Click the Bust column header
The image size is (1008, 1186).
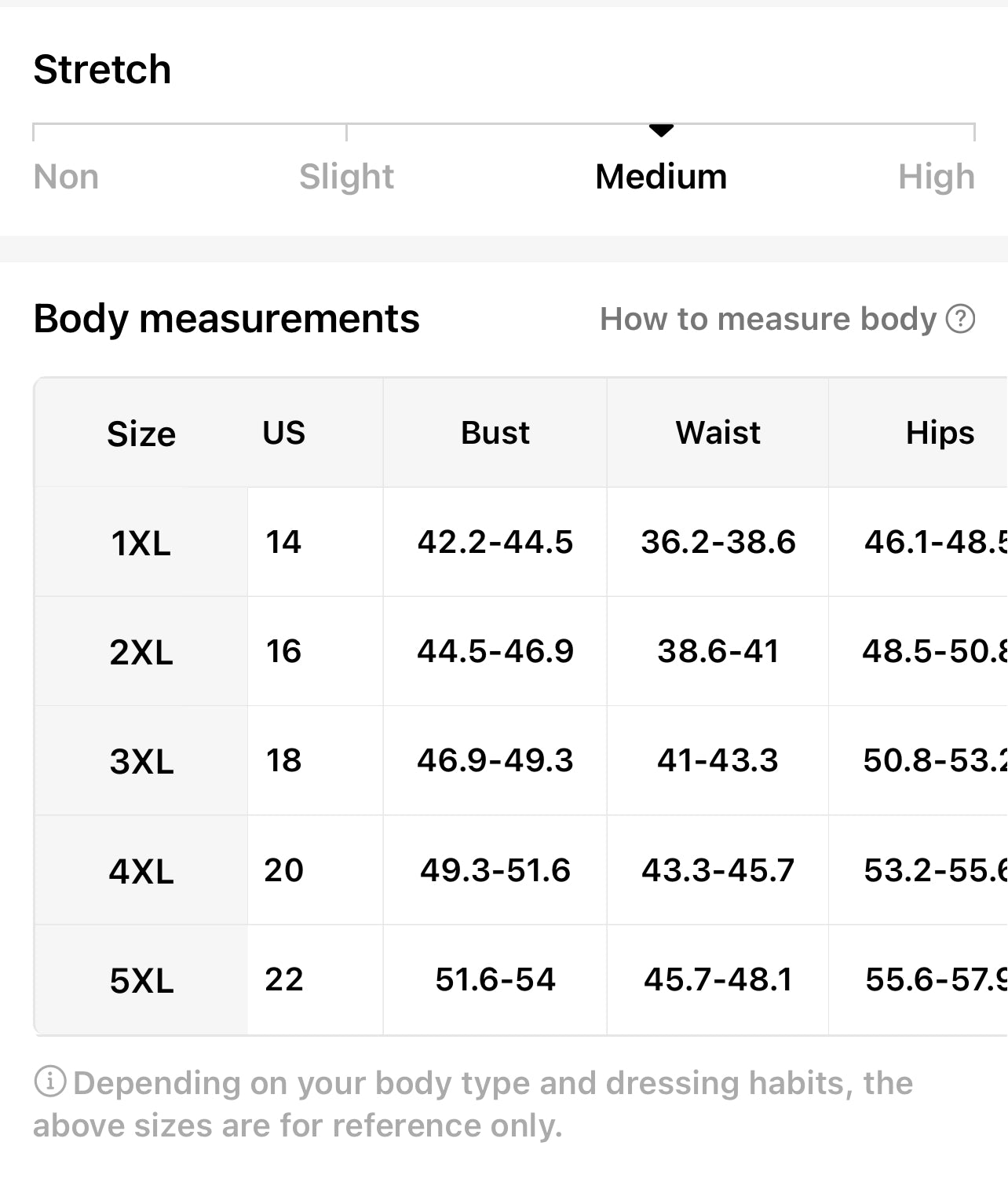[x=495, y=433]
